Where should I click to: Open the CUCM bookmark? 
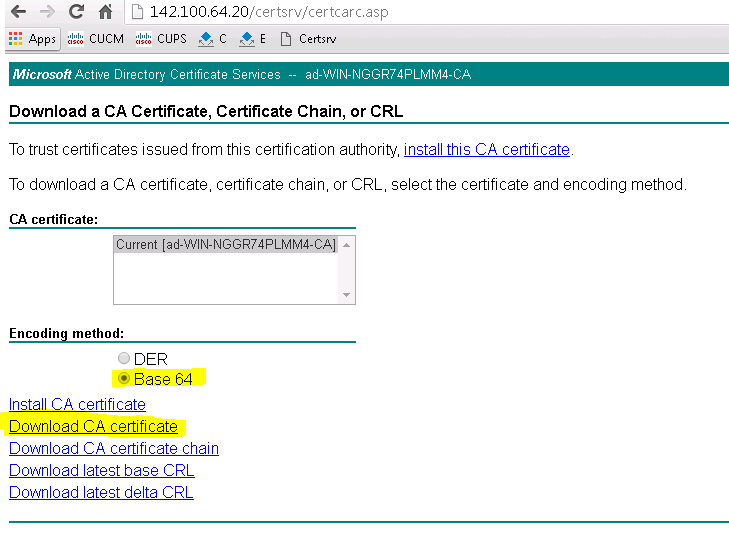(96, 39)
